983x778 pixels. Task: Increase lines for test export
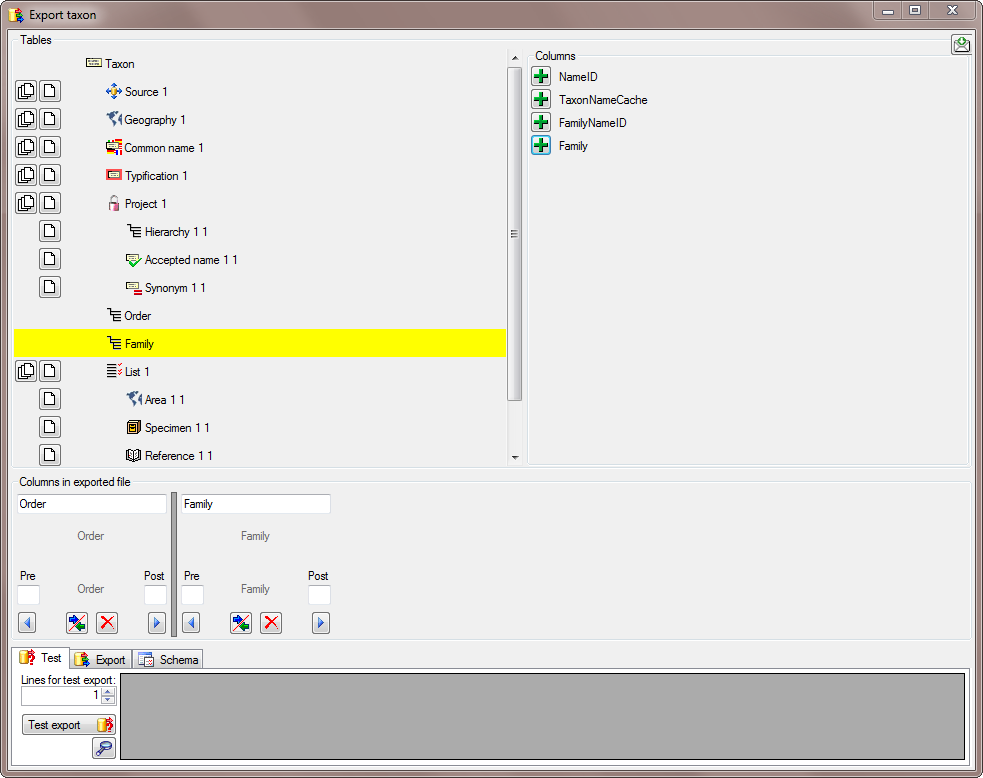pos(108,691)
